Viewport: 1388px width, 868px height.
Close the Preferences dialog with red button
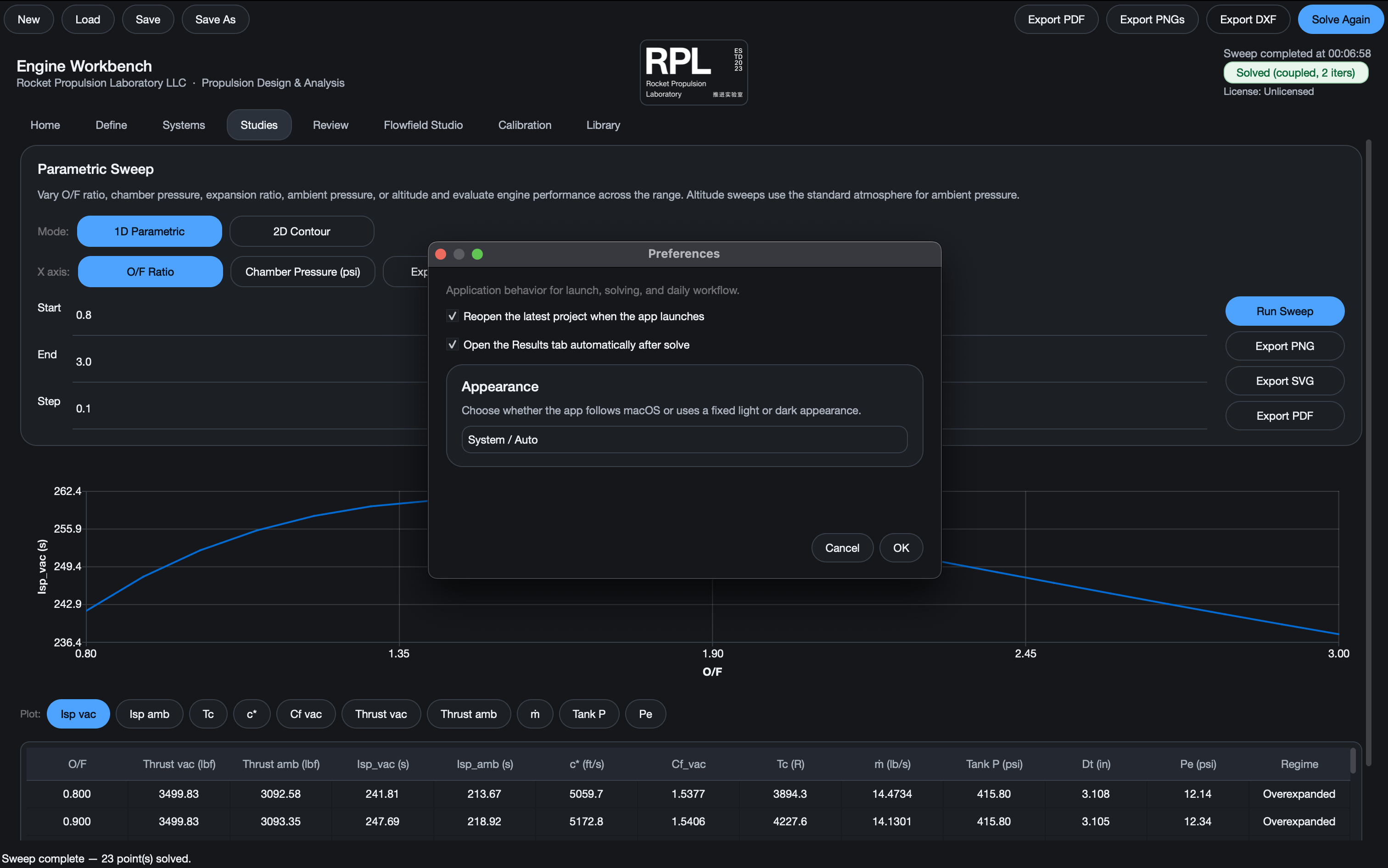point(441,254)
